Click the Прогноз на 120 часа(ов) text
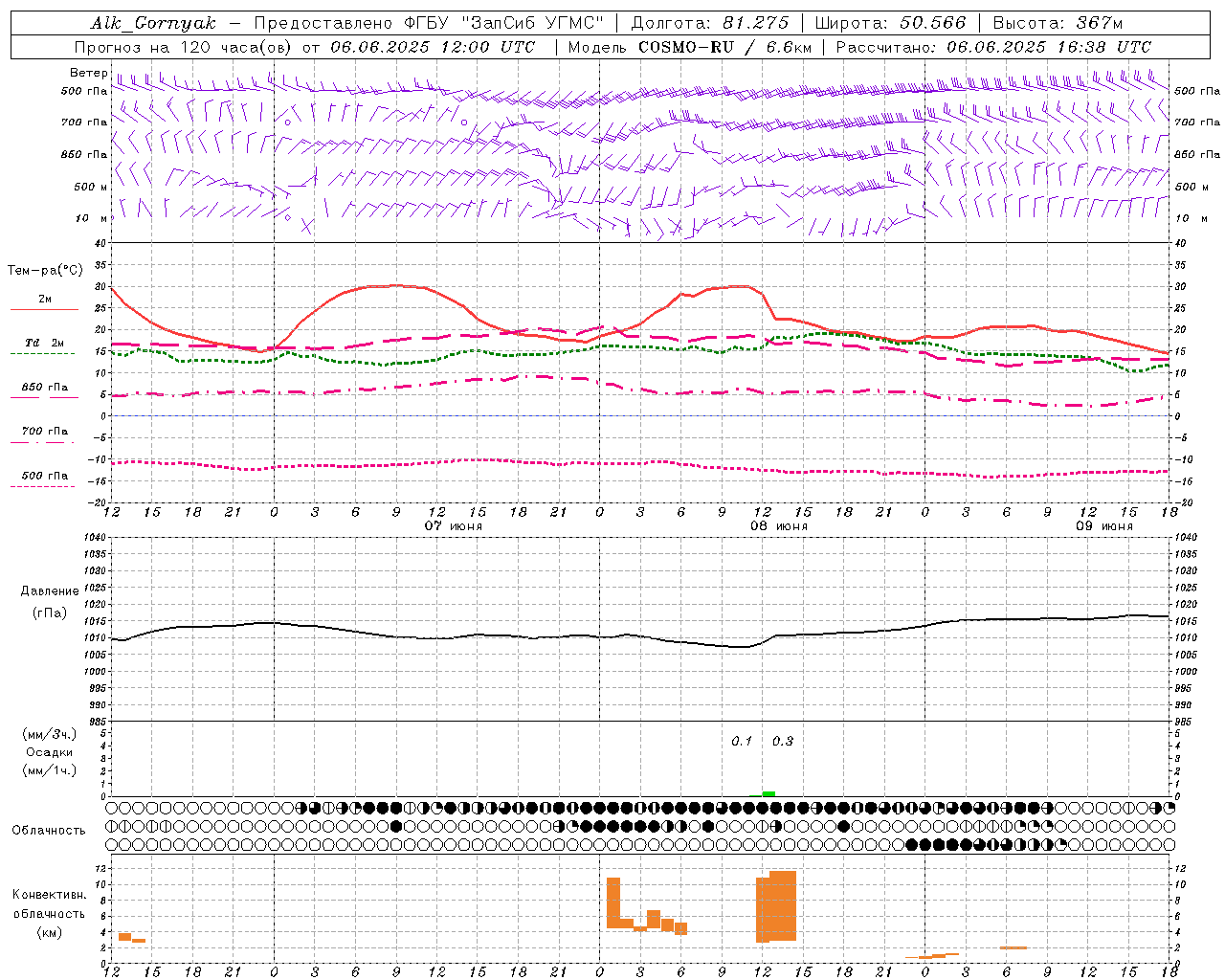1225x980 pixels. coord(184,47)
